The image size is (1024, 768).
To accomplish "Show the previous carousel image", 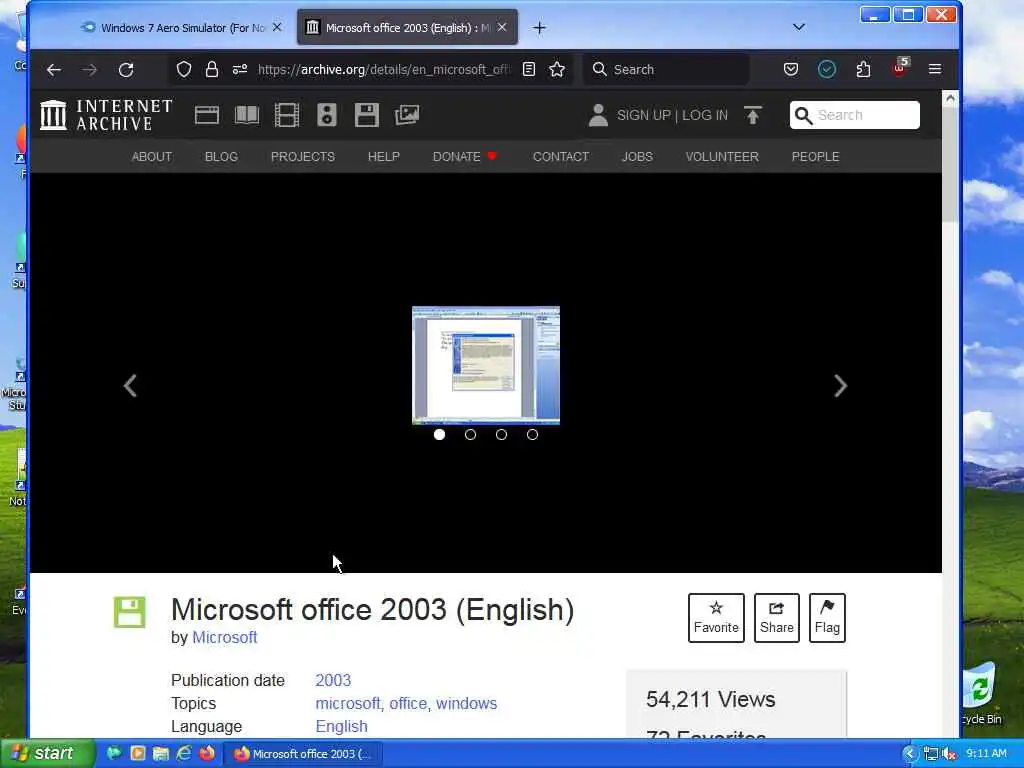I will coord(130,385).
